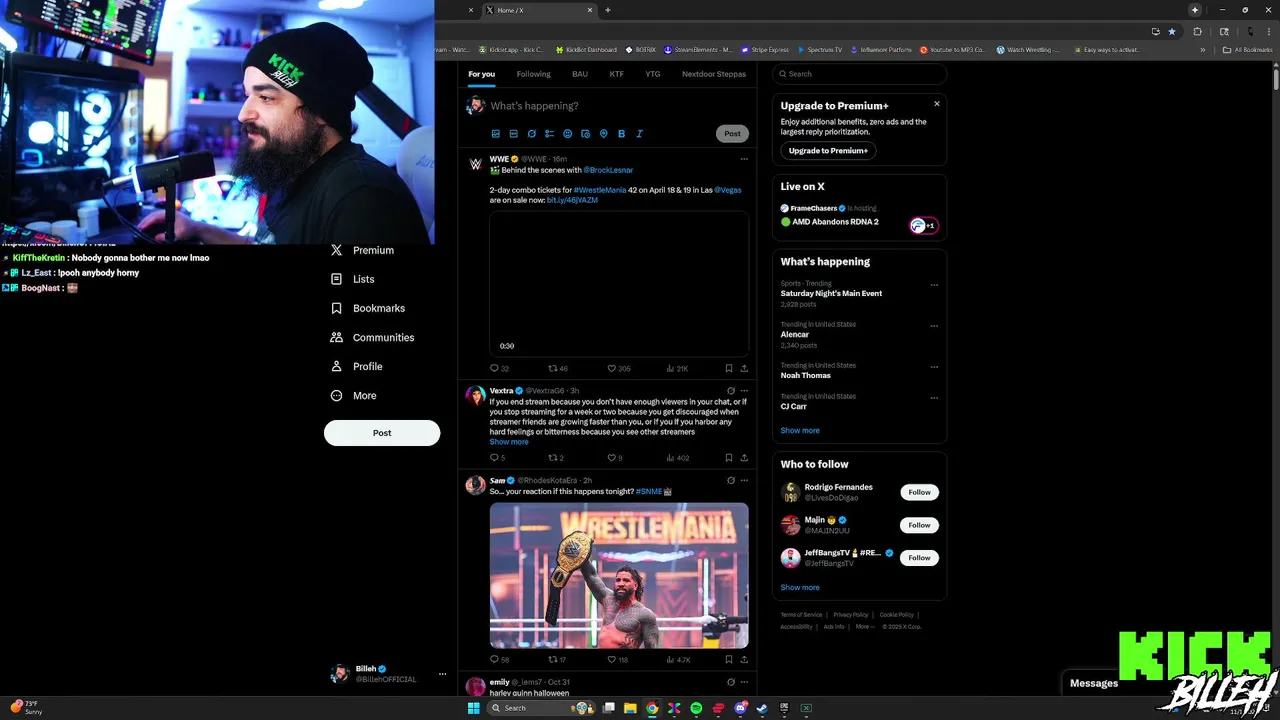
Task: Open options for CJ Carr trend
Action: point(934,398)
